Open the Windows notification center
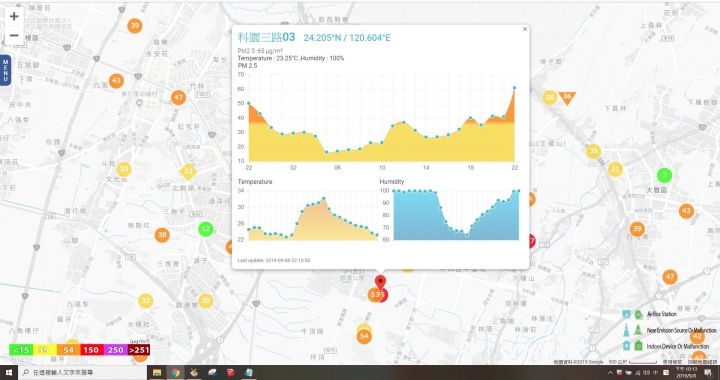 click(x=709, y=373)
